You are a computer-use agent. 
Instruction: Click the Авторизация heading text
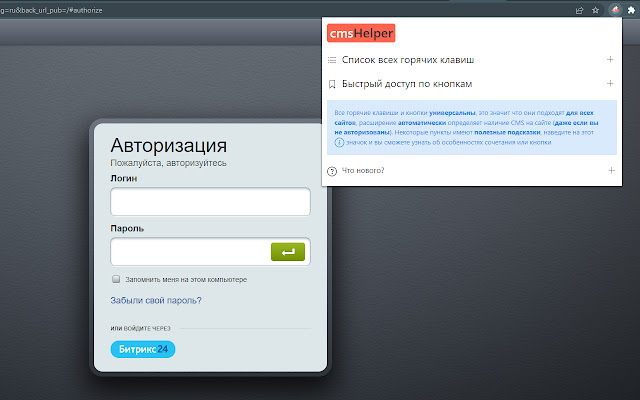169,145
